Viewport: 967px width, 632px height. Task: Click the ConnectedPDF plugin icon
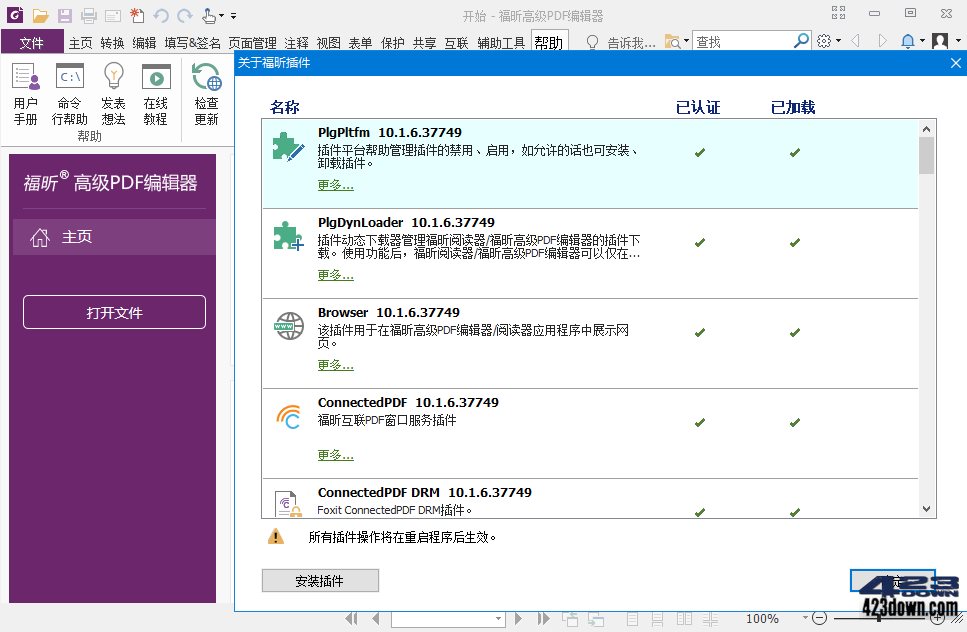click(288, 415)
